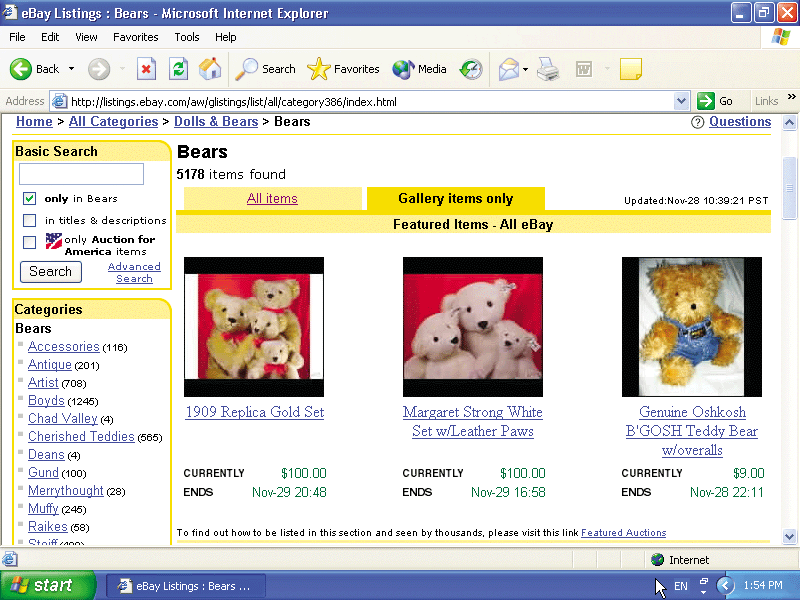Click the Basic Search text field
This screenshot has width=800, height=600.
(82, 174)
